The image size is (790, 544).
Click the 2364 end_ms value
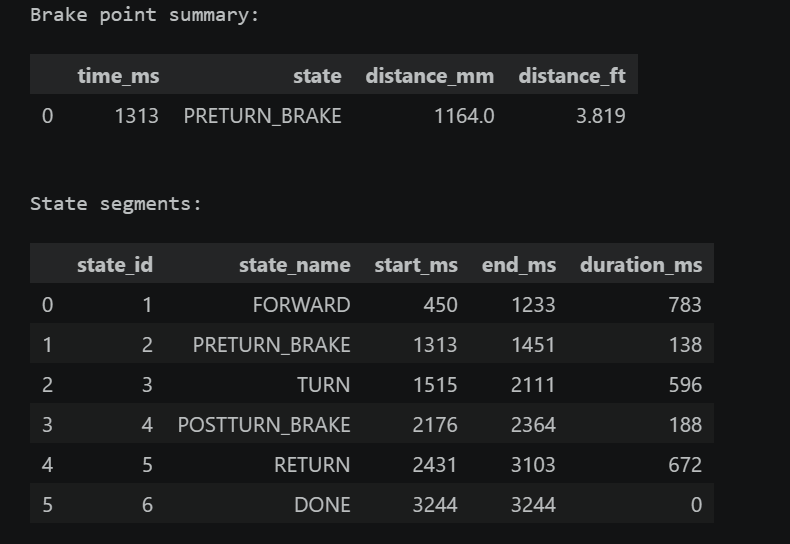point(534,425)
